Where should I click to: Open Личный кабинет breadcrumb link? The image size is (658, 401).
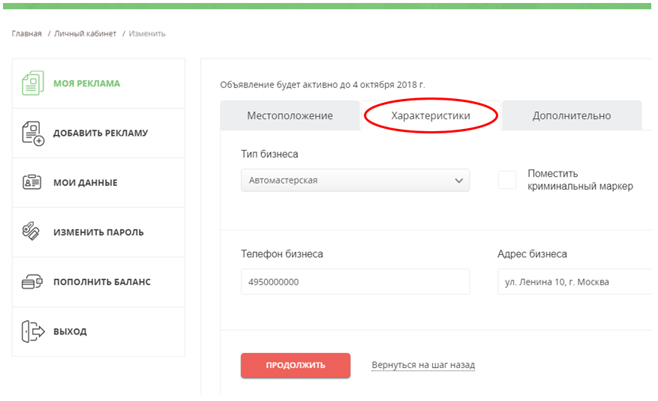pos(86,34)
